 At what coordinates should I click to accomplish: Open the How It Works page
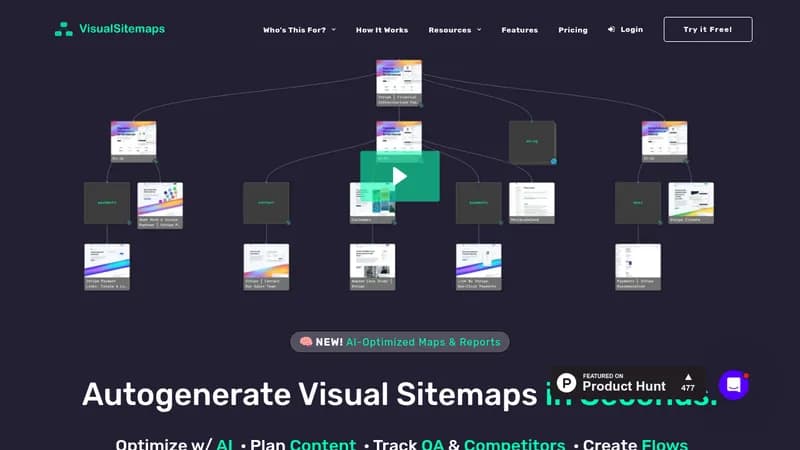[382, 30]
